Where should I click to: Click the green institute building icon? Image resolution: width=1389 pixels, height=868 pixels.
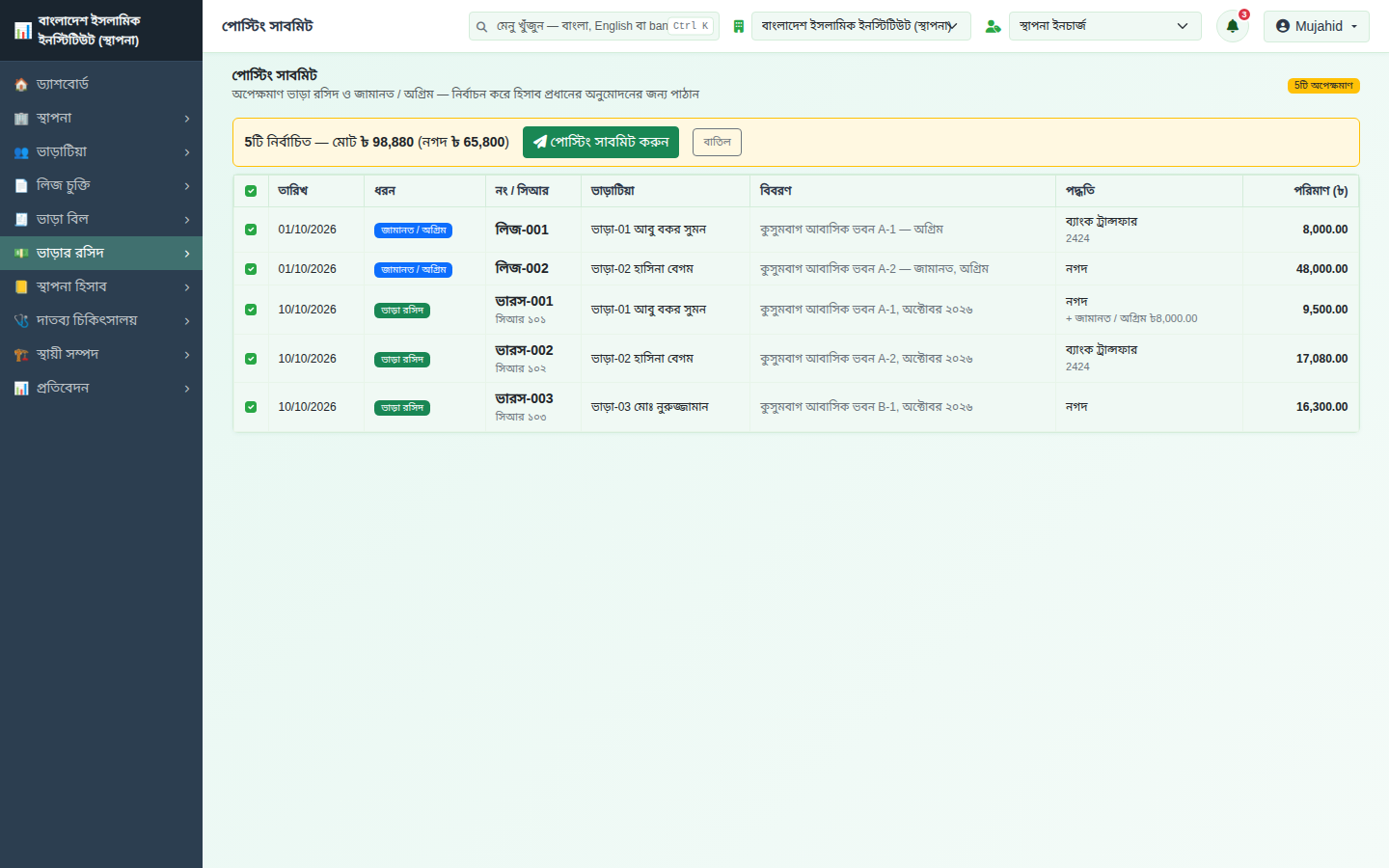(739, 26)
